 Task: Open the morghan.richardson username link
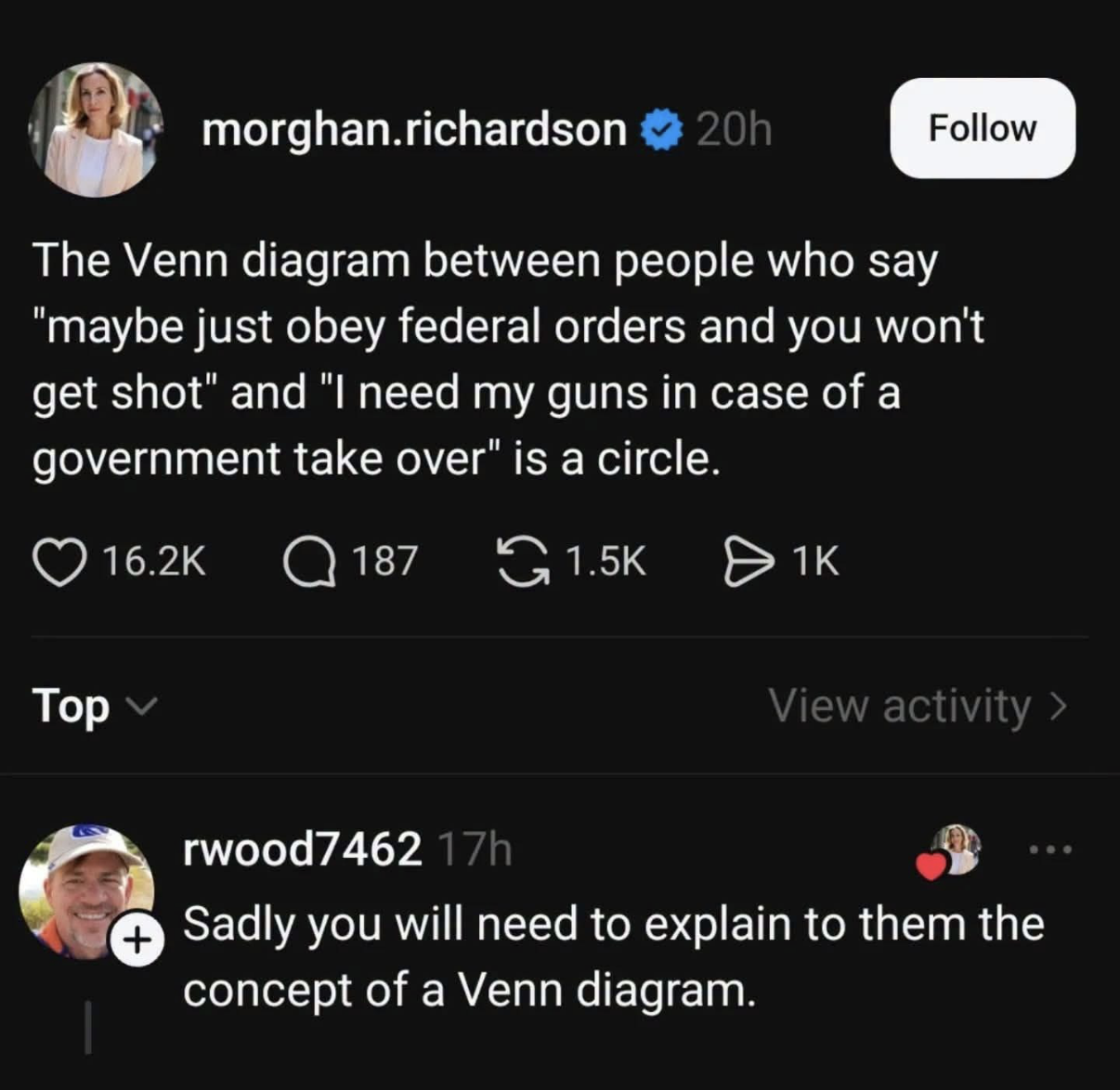[414, 129]
